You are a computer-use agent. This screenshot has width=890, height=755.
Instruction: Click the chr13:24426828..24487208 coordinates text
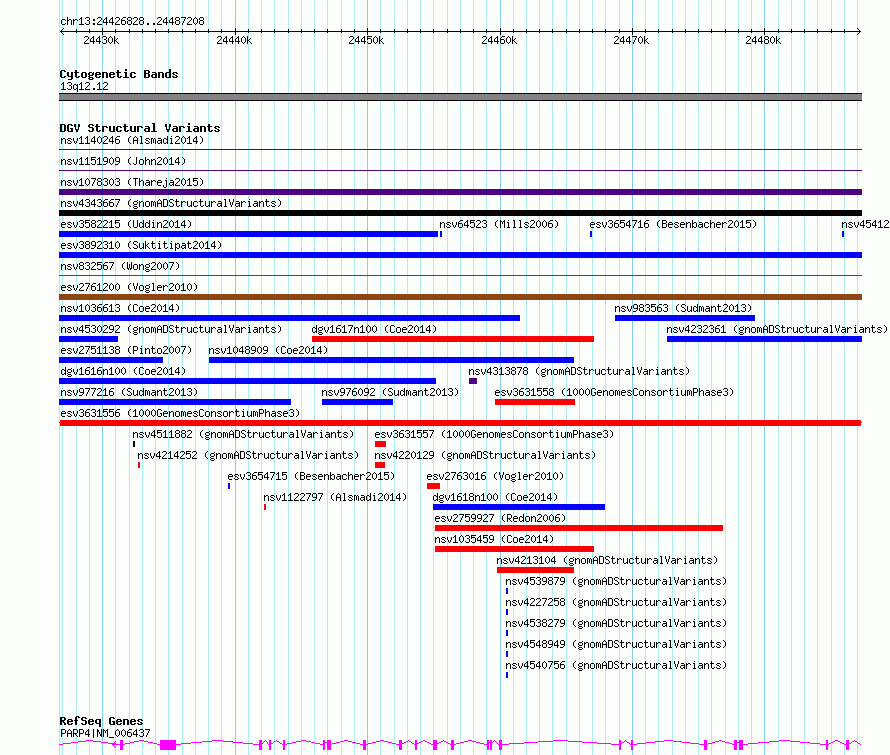tap(132, 21)
